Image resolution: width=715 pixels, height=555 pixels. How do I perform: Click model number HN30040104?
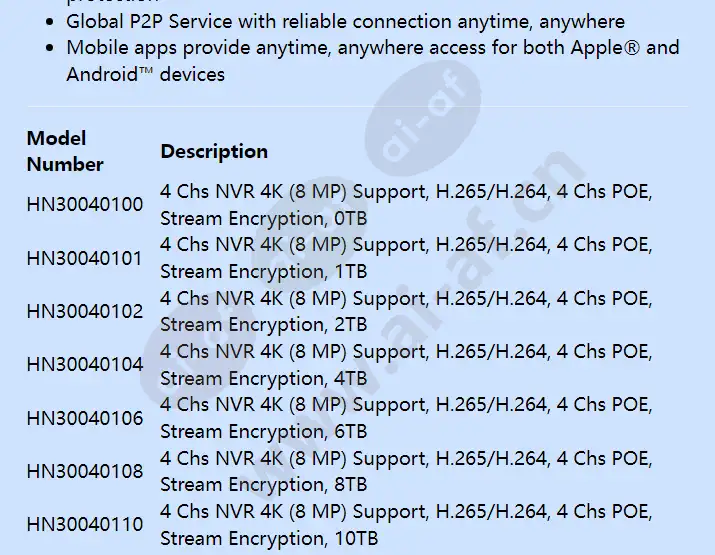point(85,364)
